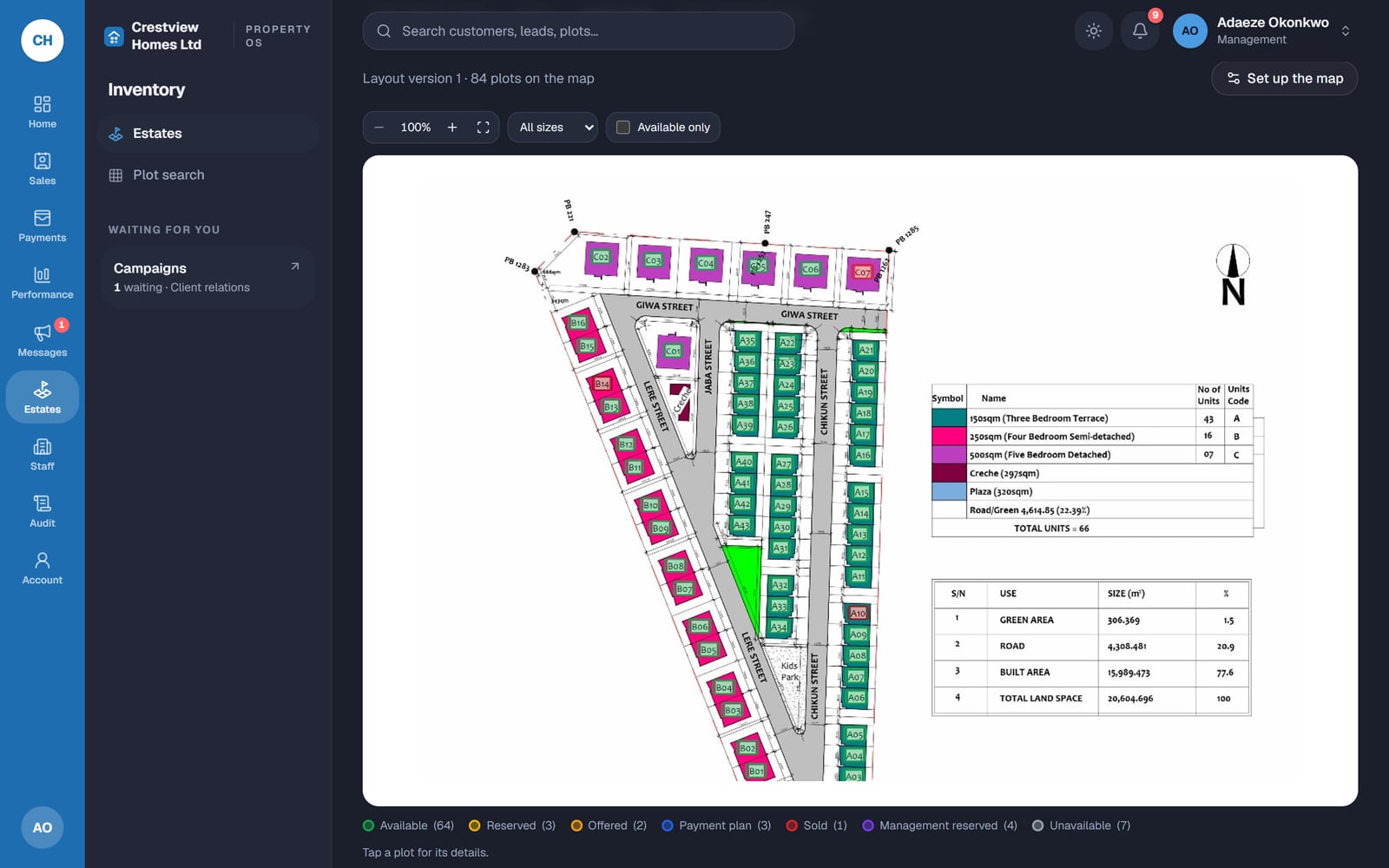This screenshot has height=868, width=1389.
Task: Select plot C02 on the map
Action: pyautogui.click(x=601, y=257)
